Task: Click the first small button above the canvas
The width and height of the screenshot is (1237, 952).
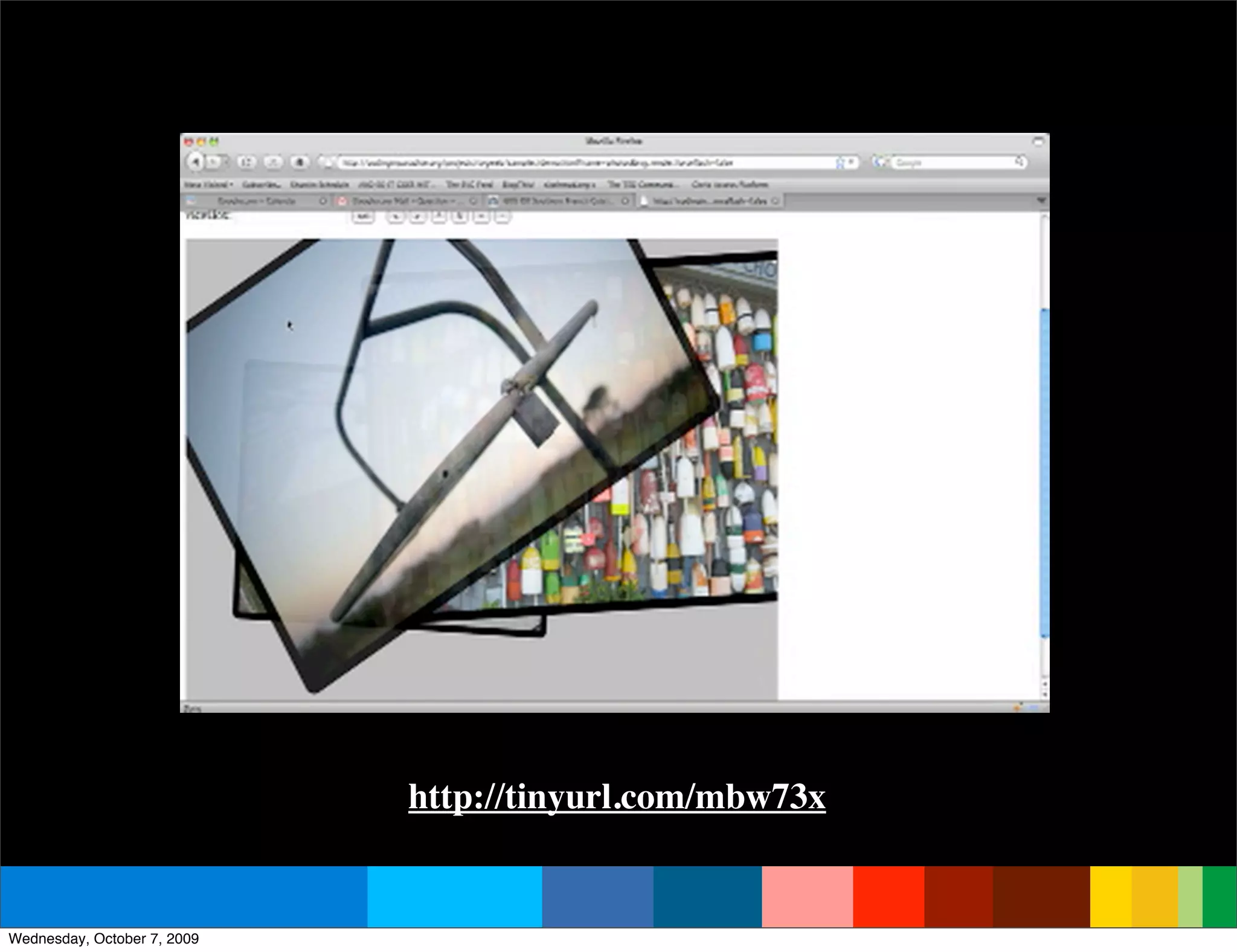Action: (x=362, y=216)
